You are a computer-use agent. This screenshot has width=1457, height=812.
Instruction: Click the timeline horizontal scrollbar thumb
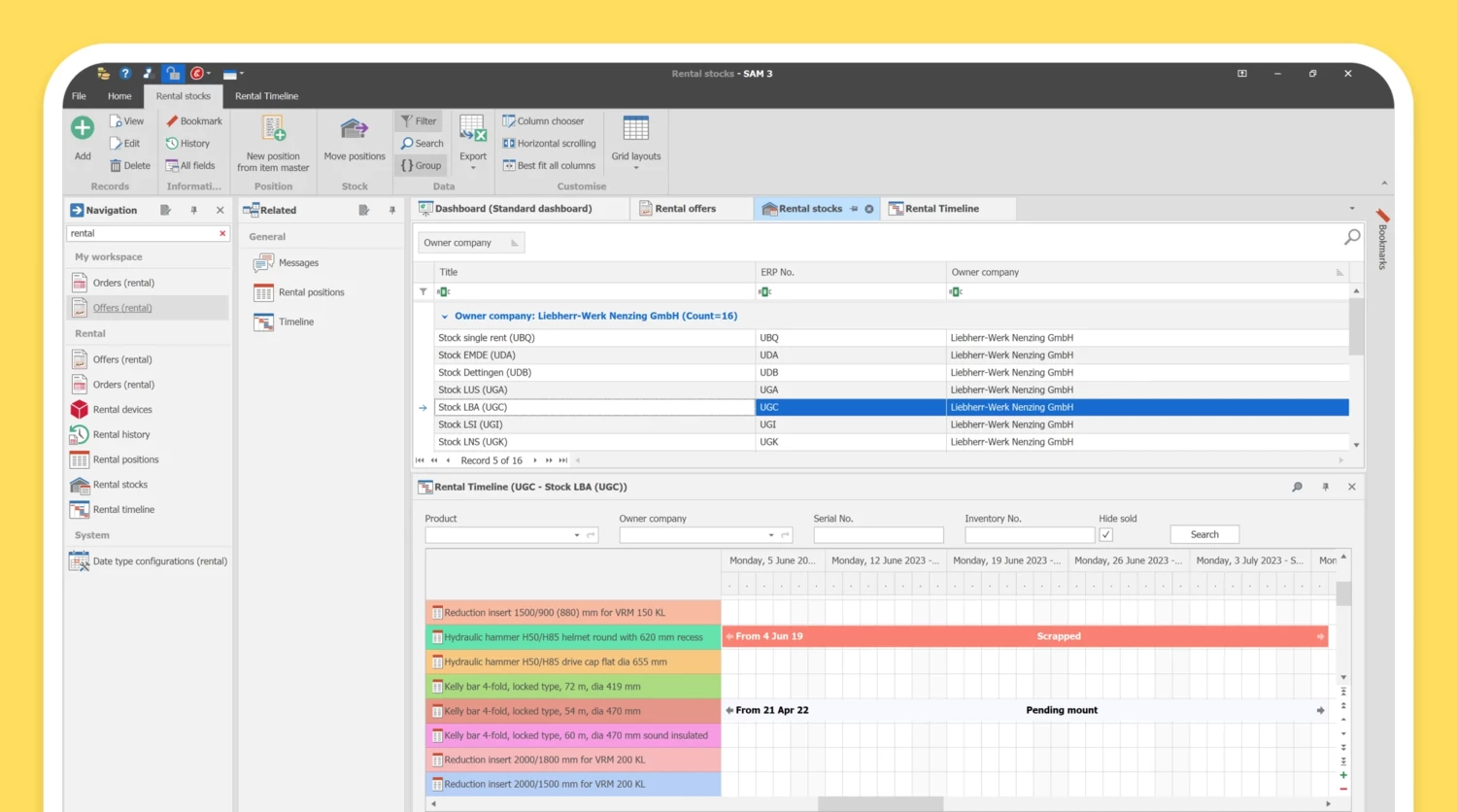pos(880,804)
